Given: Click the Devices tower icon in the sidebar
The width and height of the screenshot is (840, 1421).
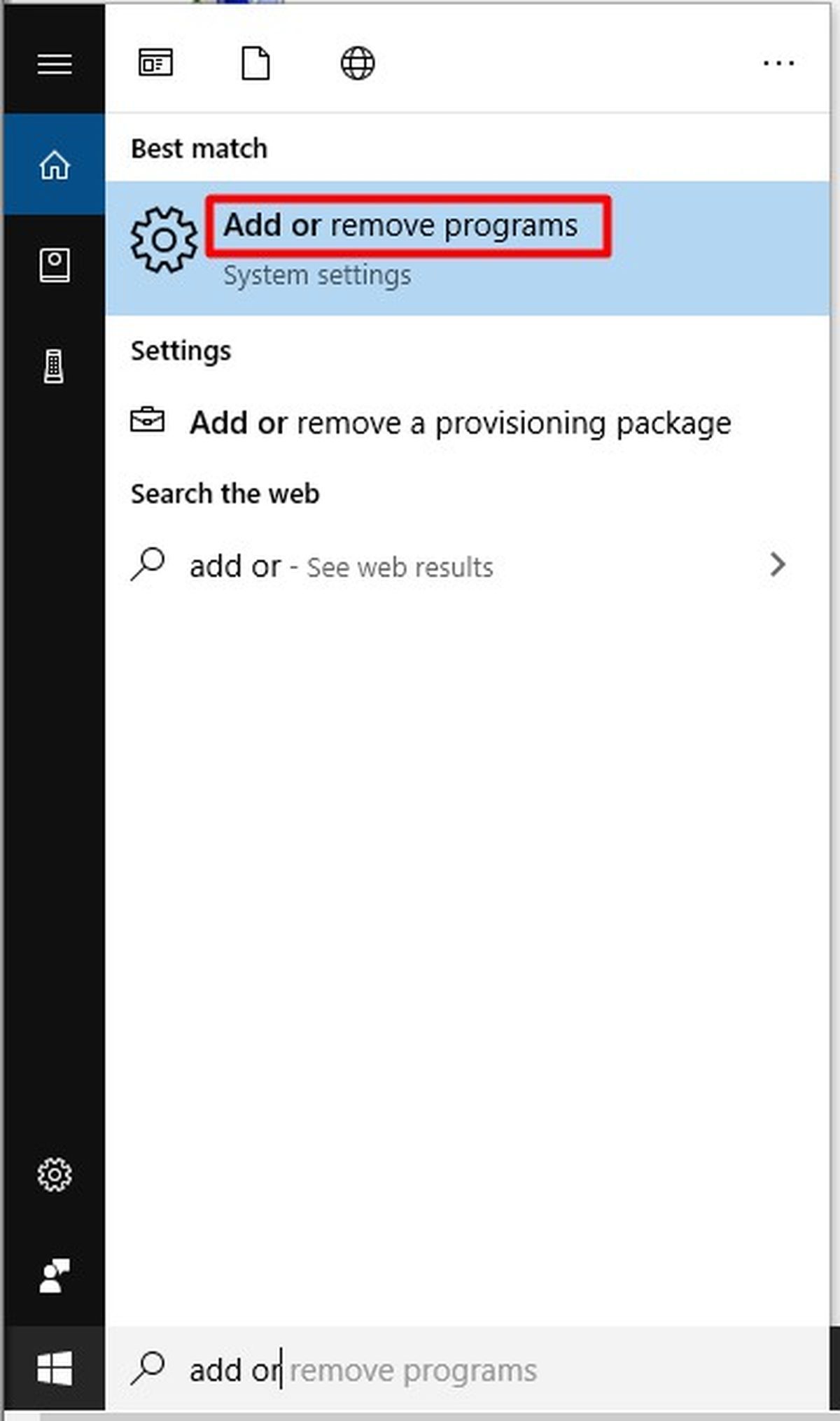Looking at the screenshot, I should coord(55,366).
